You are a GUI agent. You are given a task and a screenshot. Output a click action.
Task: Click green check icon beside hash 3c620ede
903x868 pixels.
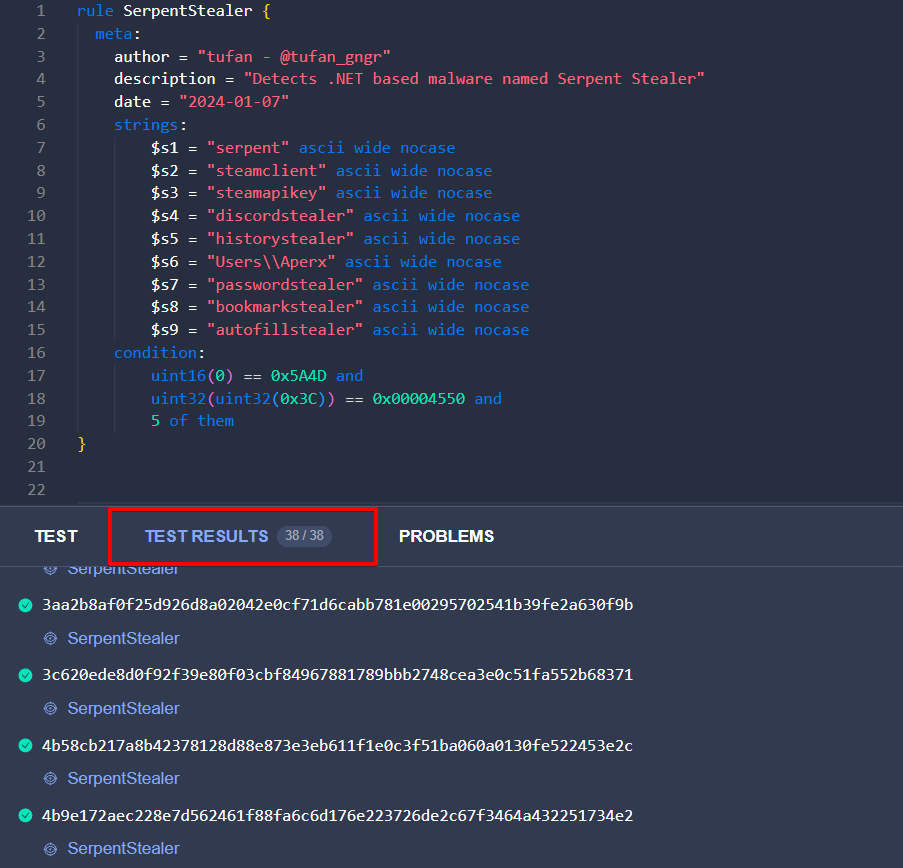point(25,676)
